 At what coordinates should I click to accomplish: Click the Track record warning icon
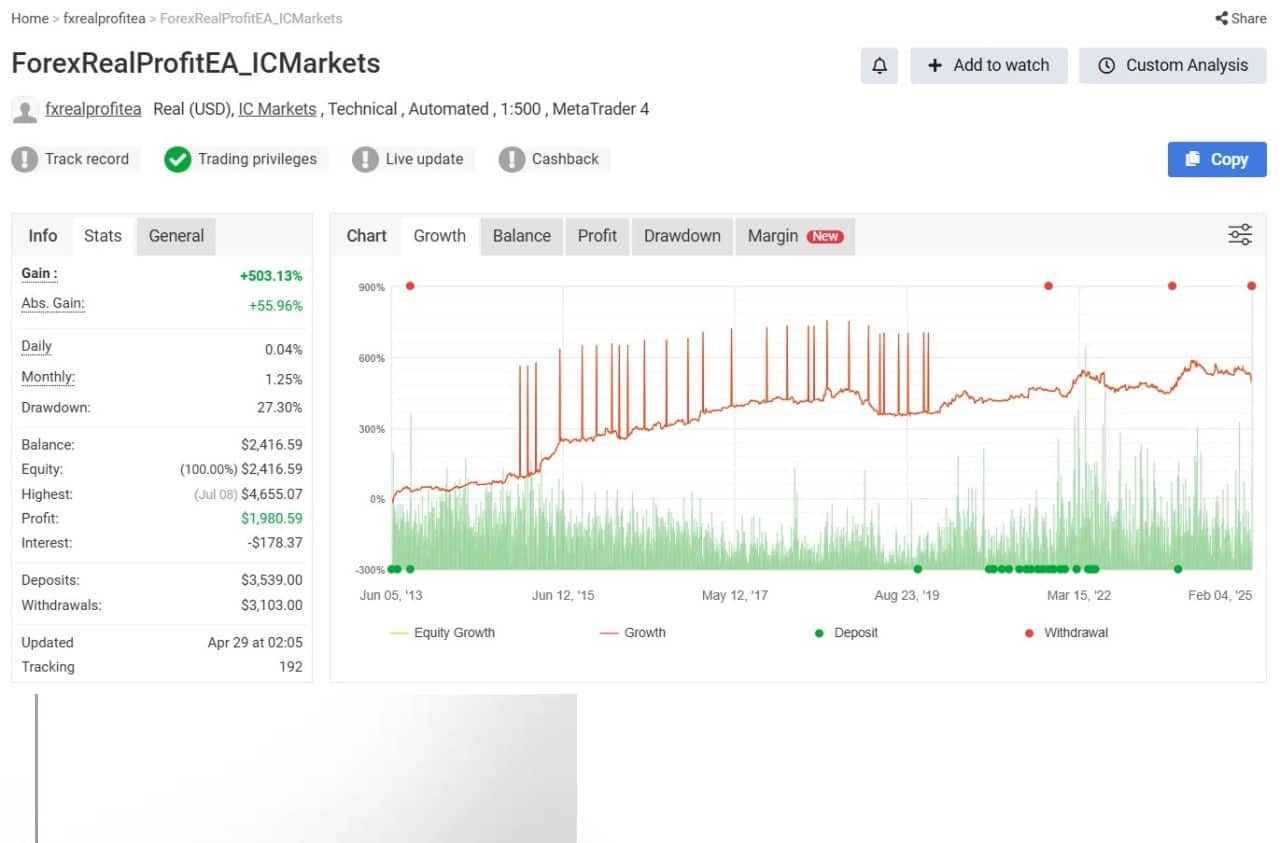(x=25, y=159)
